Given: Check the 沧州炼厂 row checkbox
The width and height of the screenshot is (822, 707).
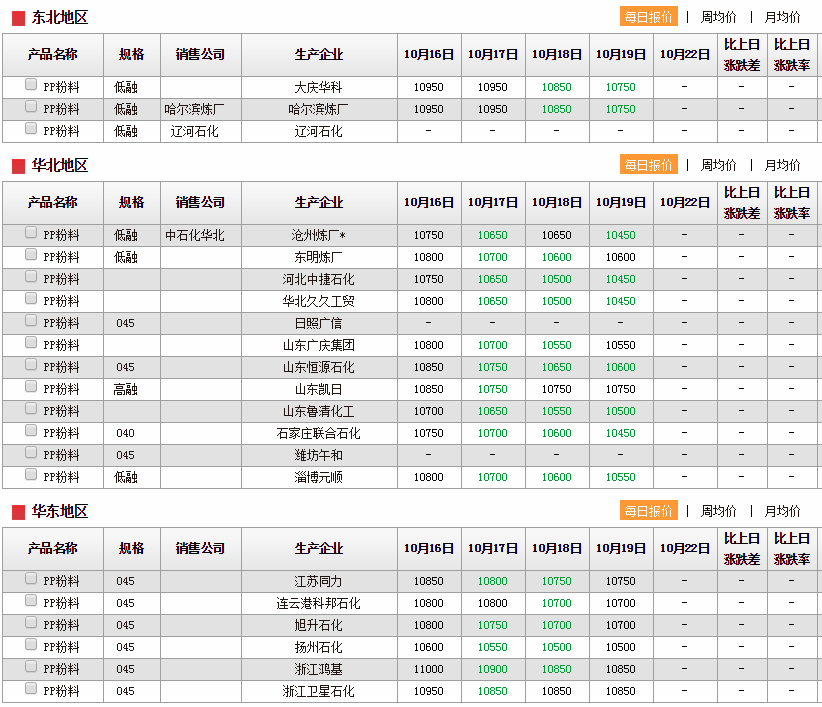Looking at the screenshot, I should [x=31, y=232].
